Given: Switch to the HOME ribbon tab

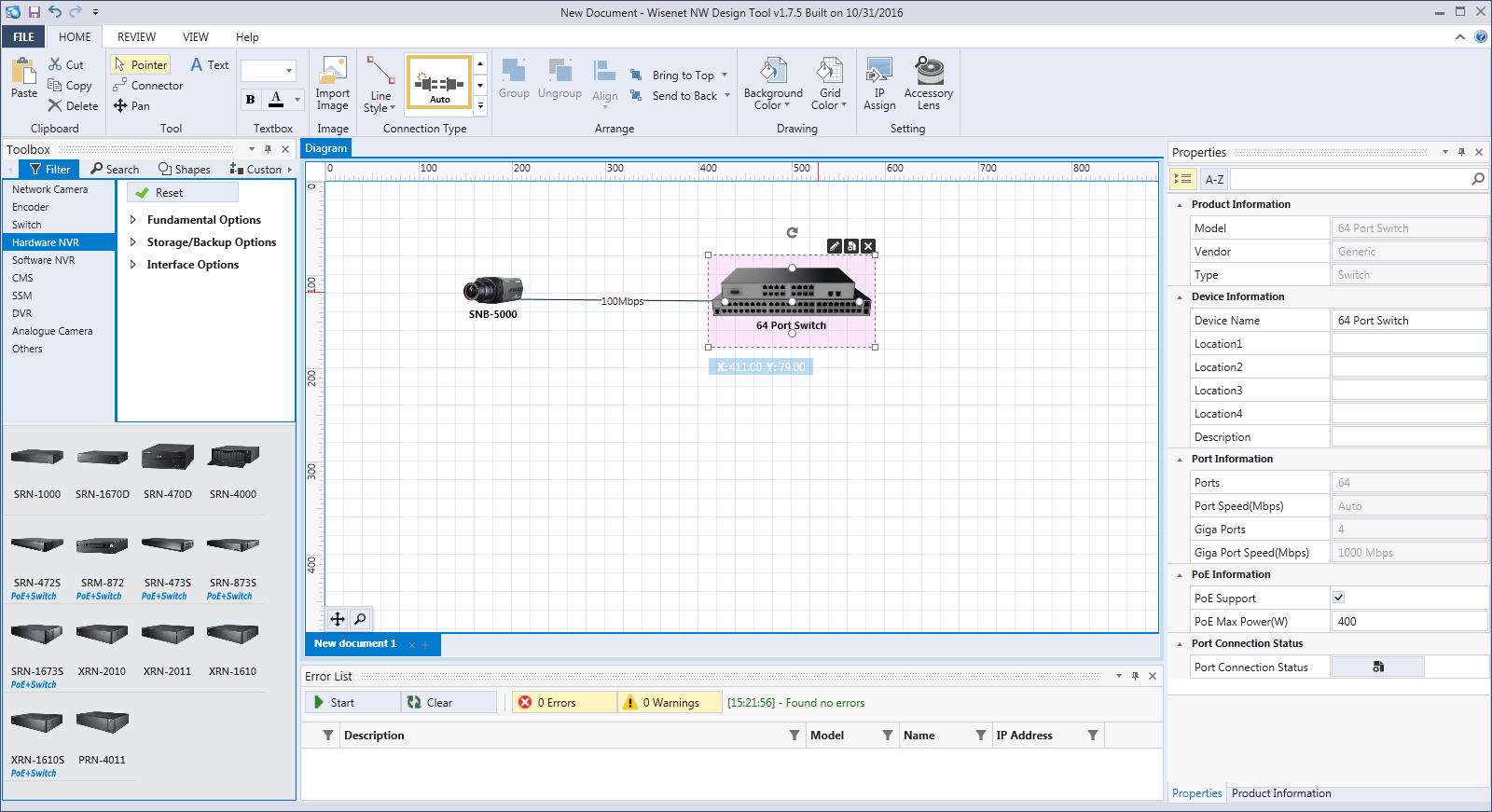Looking at the screenshot, I should coord(75,37).
